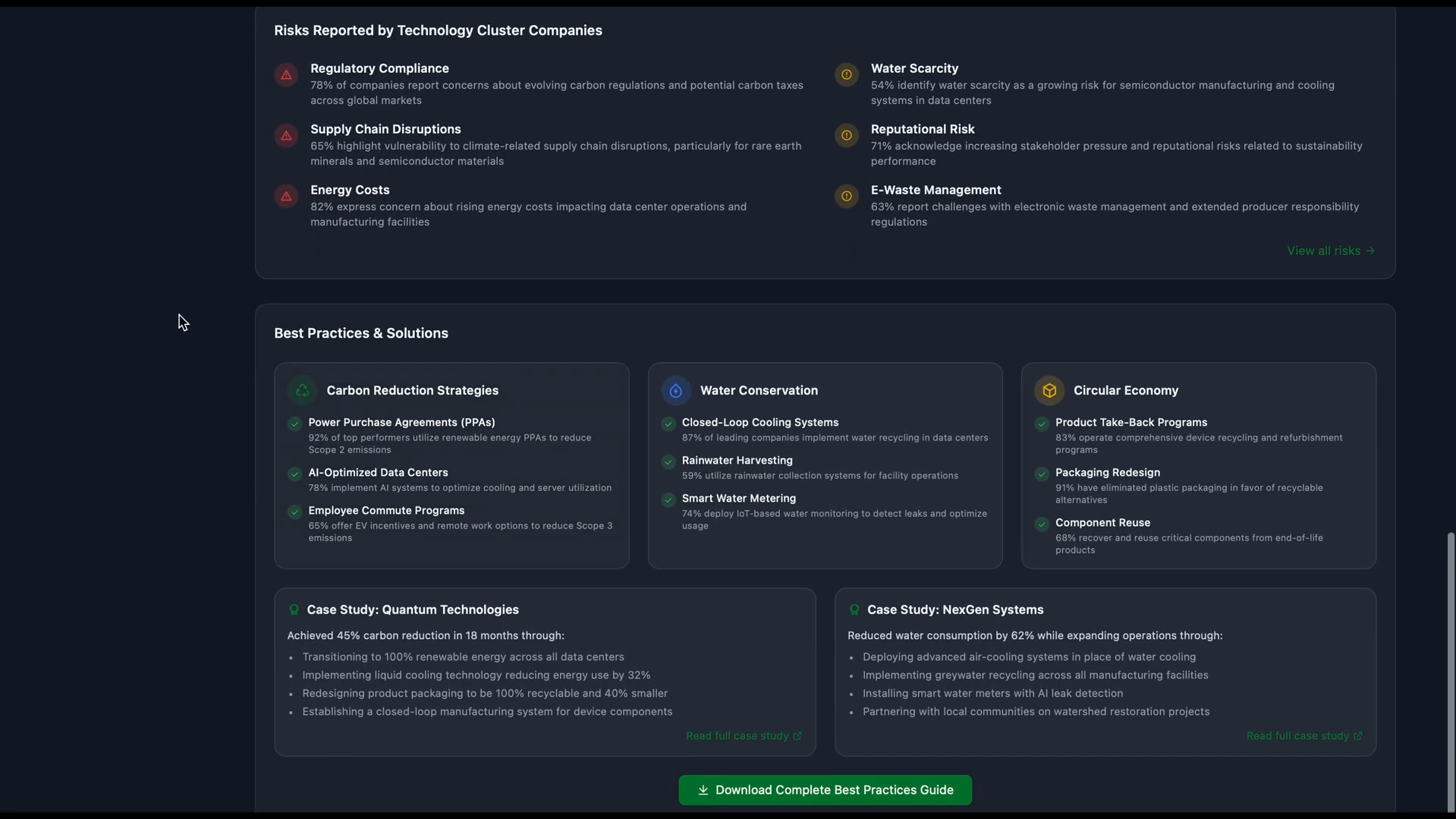Click the lightbulb icon for Quantum Technologies
The height and width of the screenshot is (819, 1456).
[x=294, y=610]
